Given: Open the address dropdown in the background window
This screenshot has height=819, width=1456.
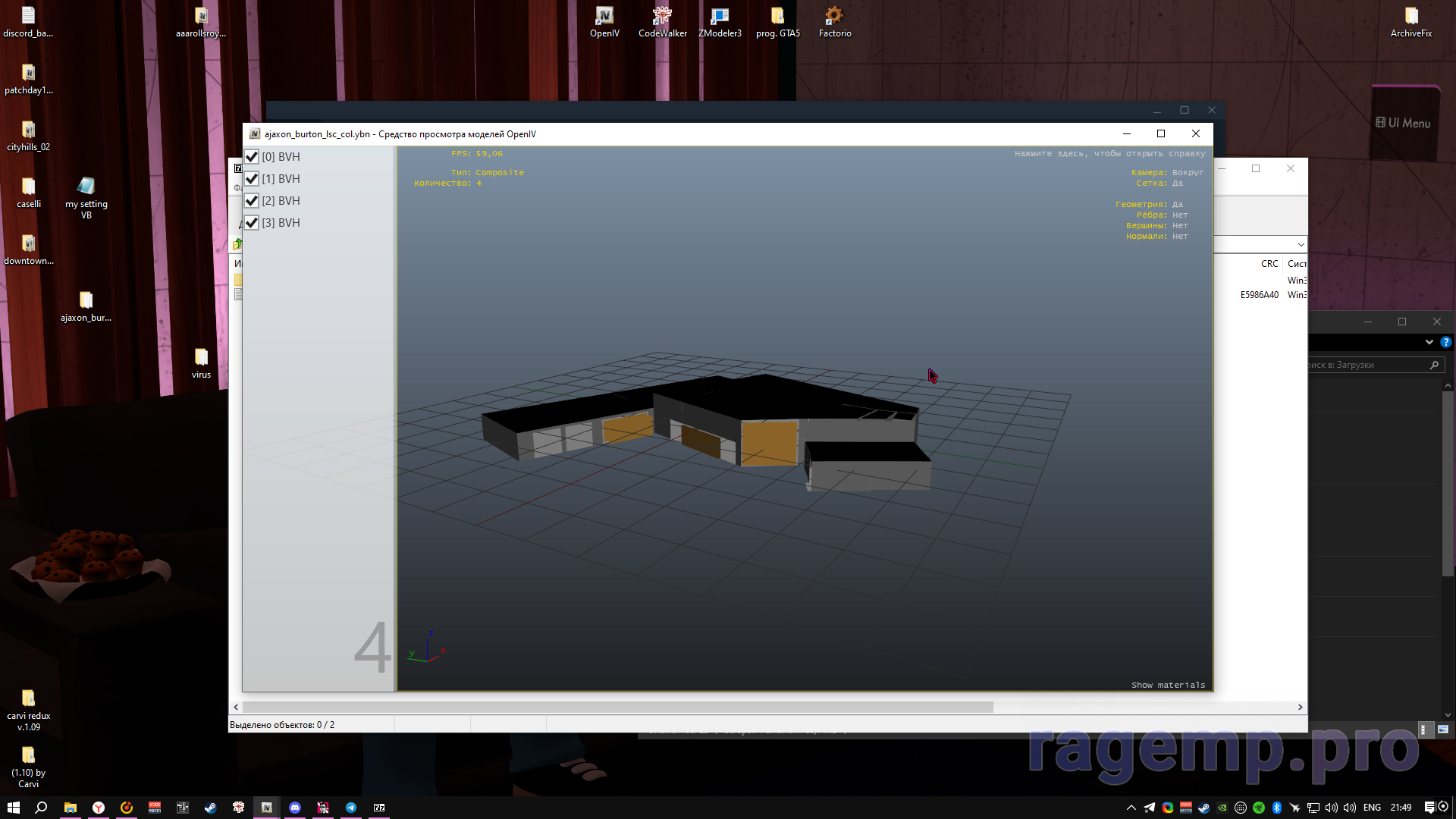Looking at the screenshot, I should (x=1301, y=245).
